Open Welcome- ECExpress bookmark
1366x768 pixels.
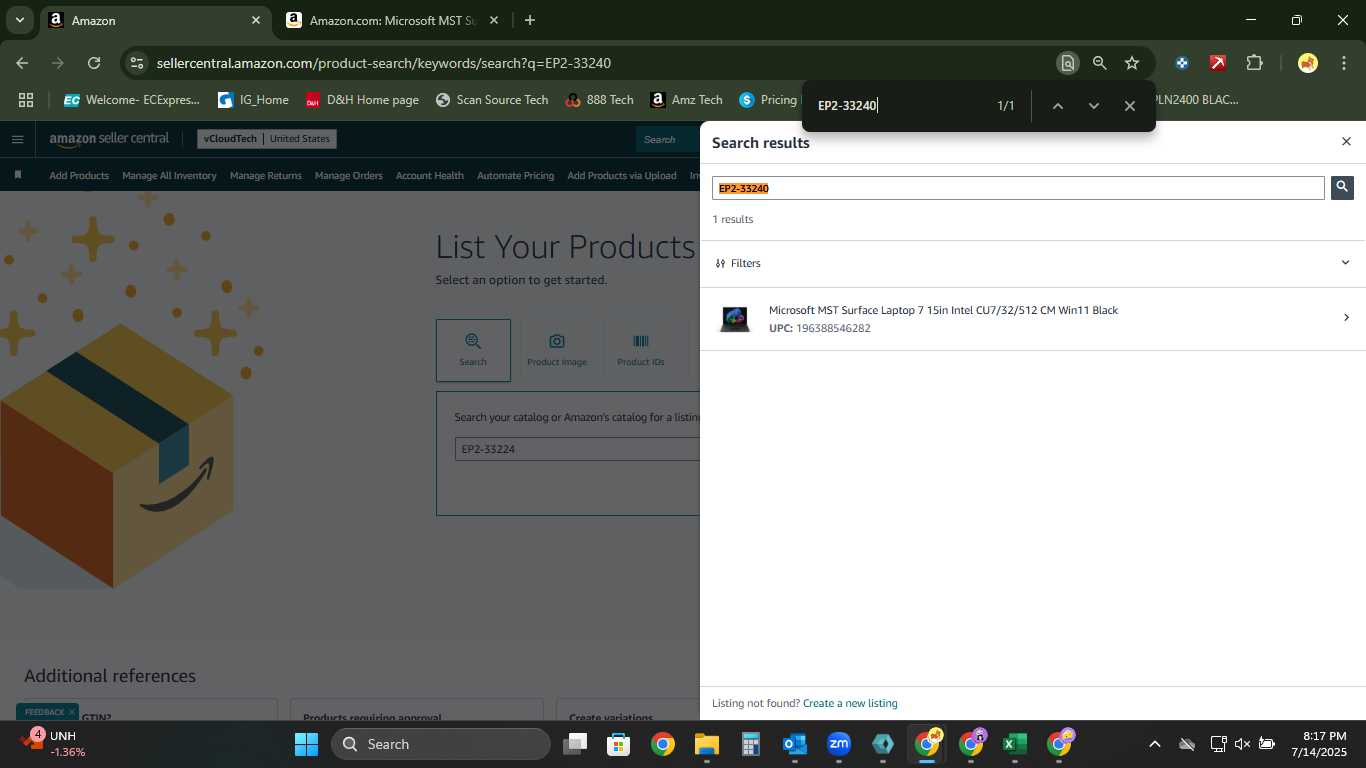pos(131,100)
